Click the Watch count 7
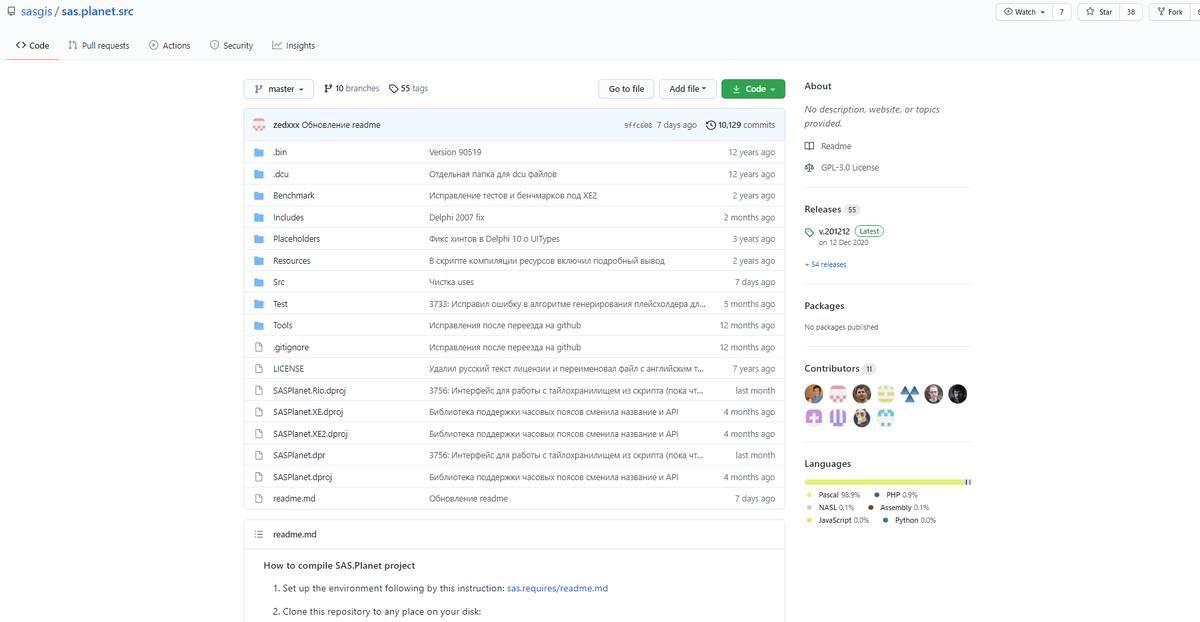Screen dimensions: 1200x622 click(1061, 12)
